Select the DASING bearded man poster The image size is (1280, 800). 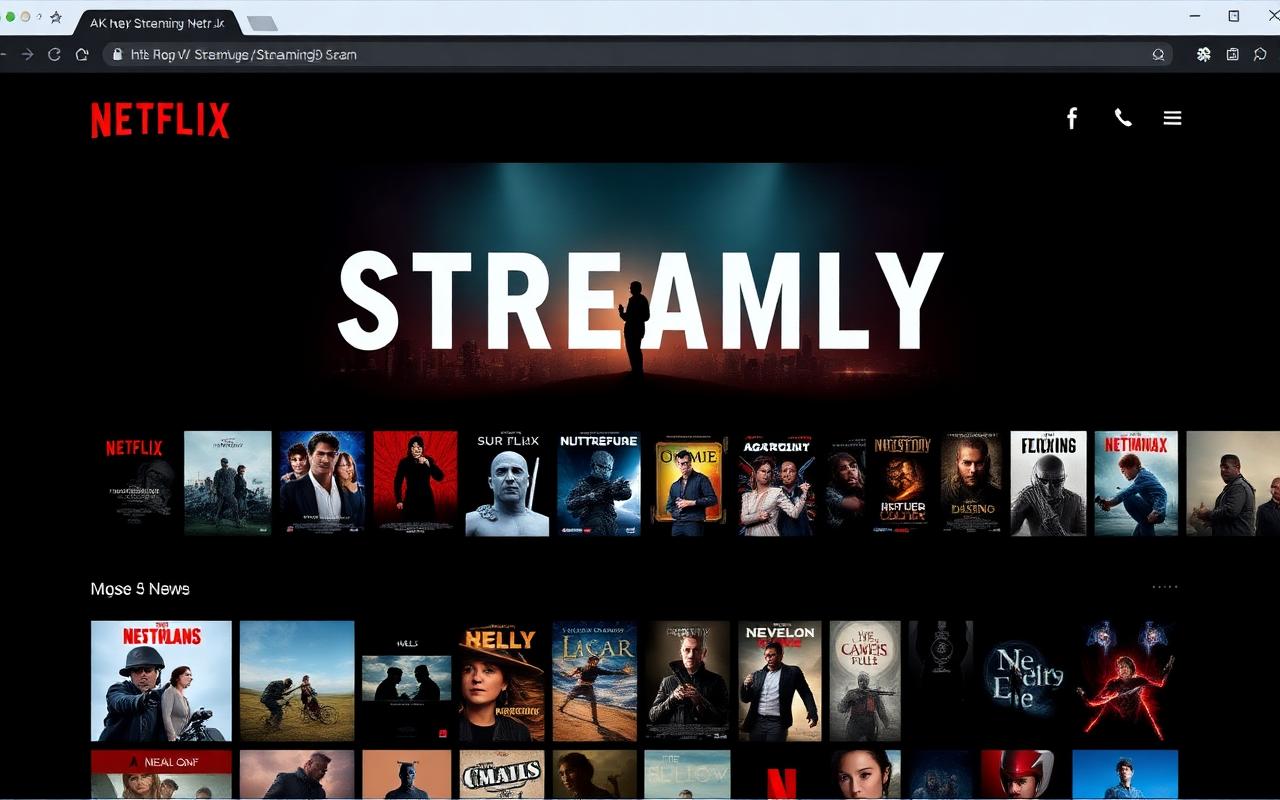[972, 484]
